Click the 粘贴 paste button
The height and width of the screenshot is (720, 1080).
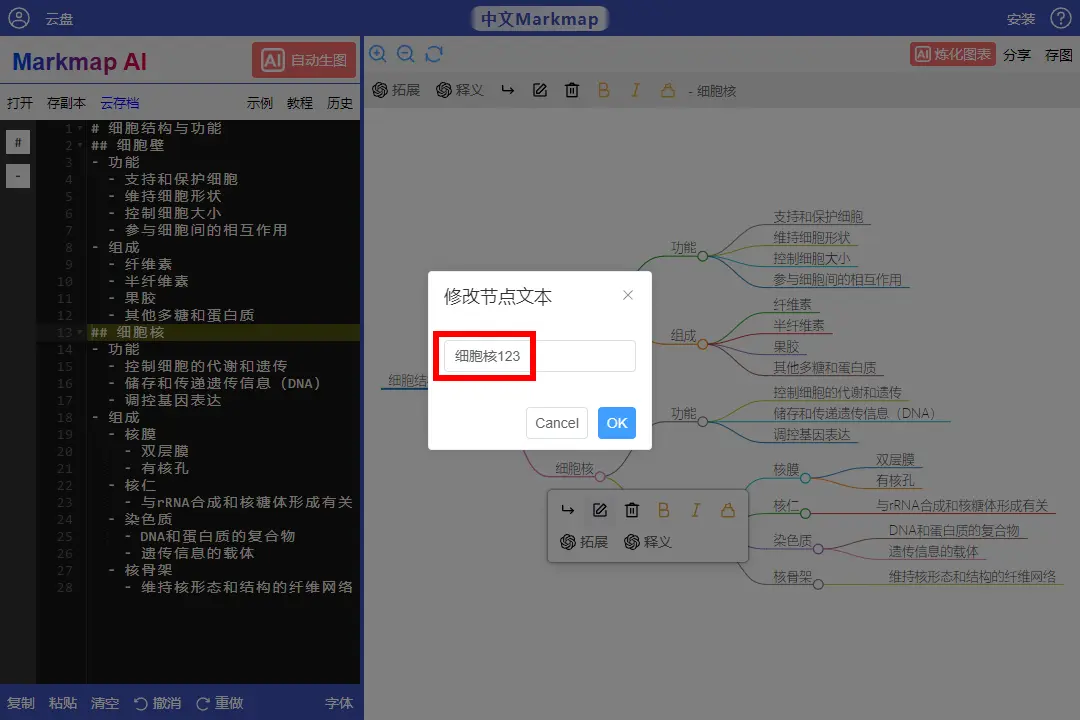coord(63,703)
